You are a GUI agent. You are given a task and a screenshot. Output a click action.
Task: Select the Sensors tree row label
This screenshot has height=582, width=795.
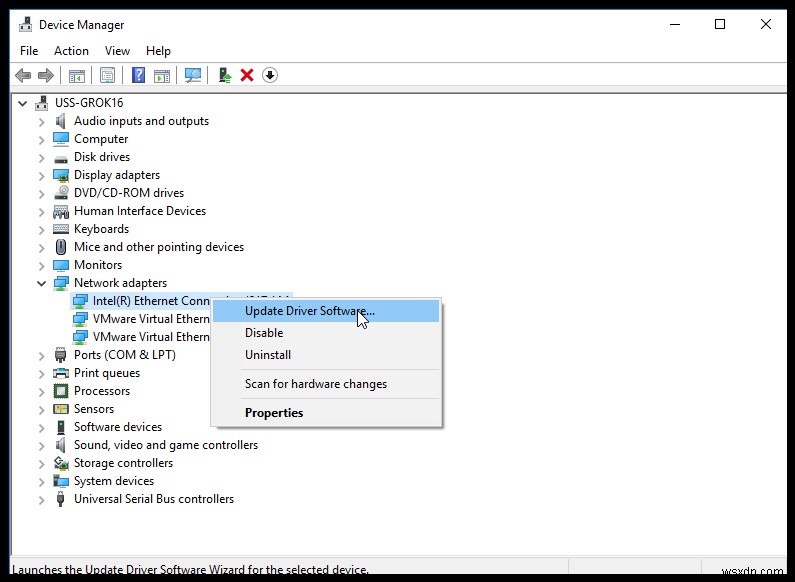pos(94,409)
